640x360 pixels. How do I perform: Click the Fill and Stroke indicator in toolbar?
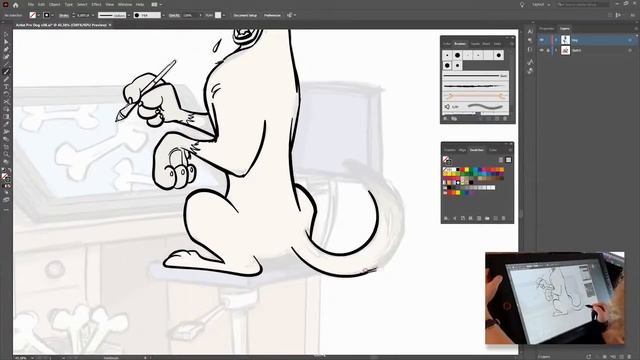coord(6,178)
